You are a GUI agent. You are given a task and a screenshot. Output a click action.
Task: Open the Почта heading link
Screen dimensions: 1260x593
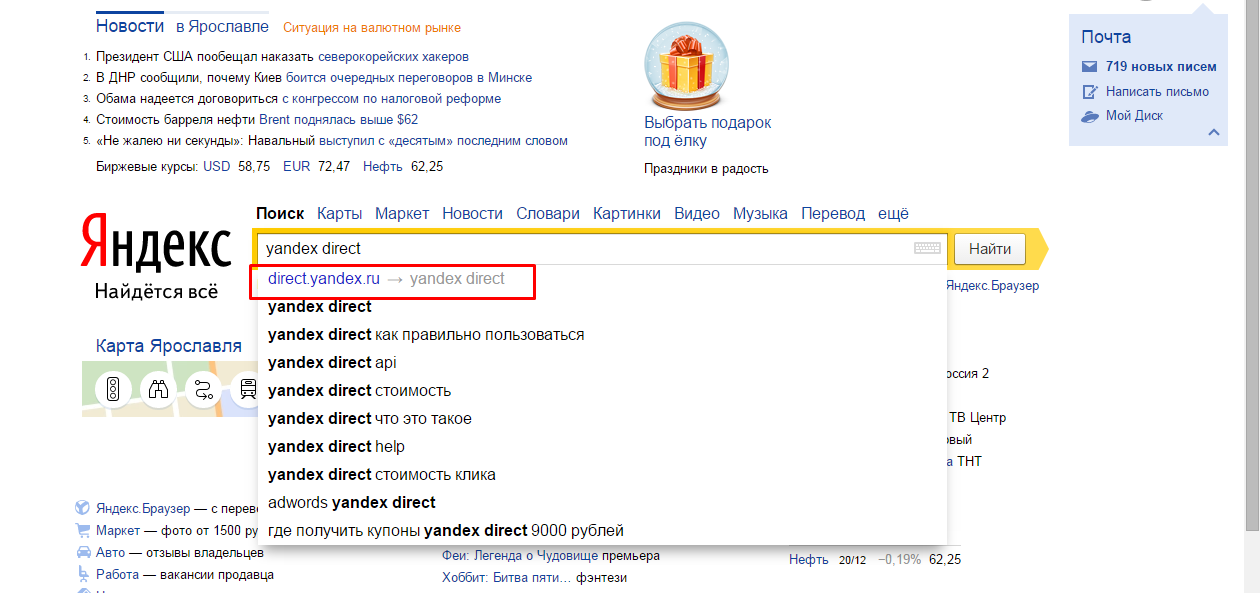pos(1106,37)
